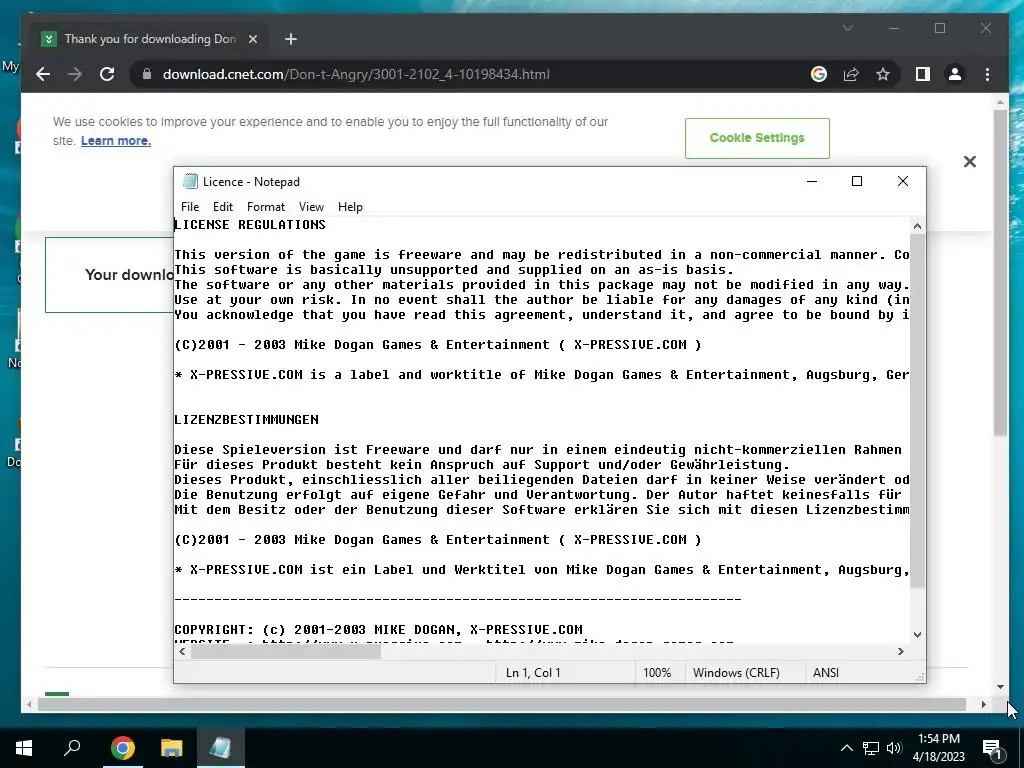Screen dimensions: 1024x768
Task: Minimize the Licence Notepad window
Action: (812, 181)
